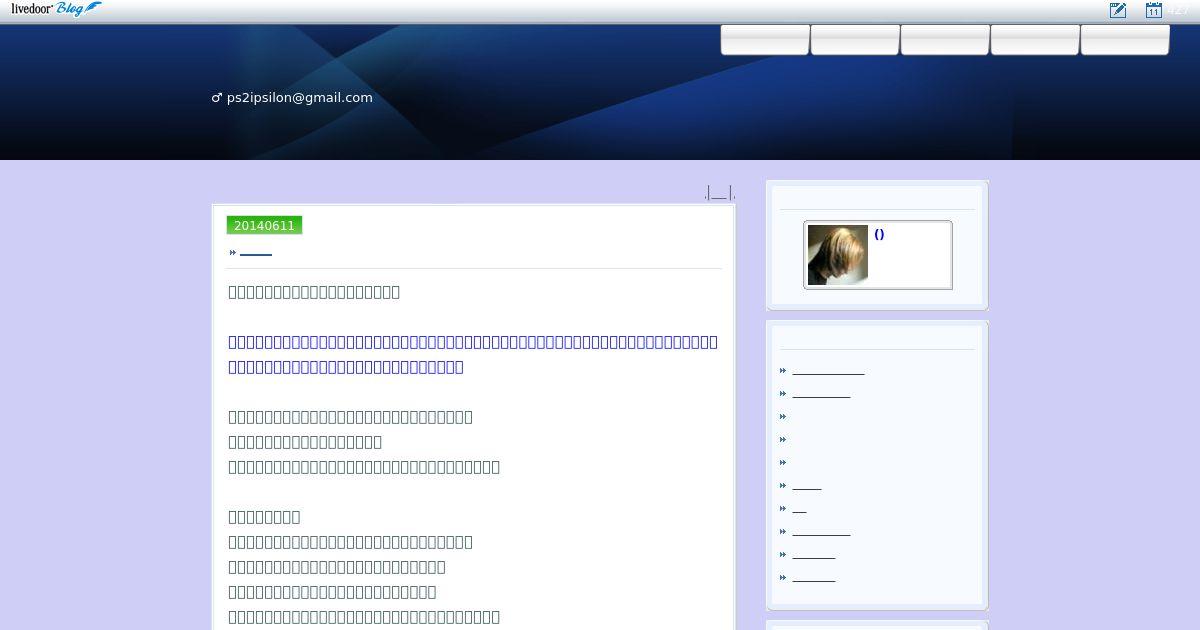
Task: Click the ps2ipsilon@gmail.com header text
Action: (x=292, y=98)
